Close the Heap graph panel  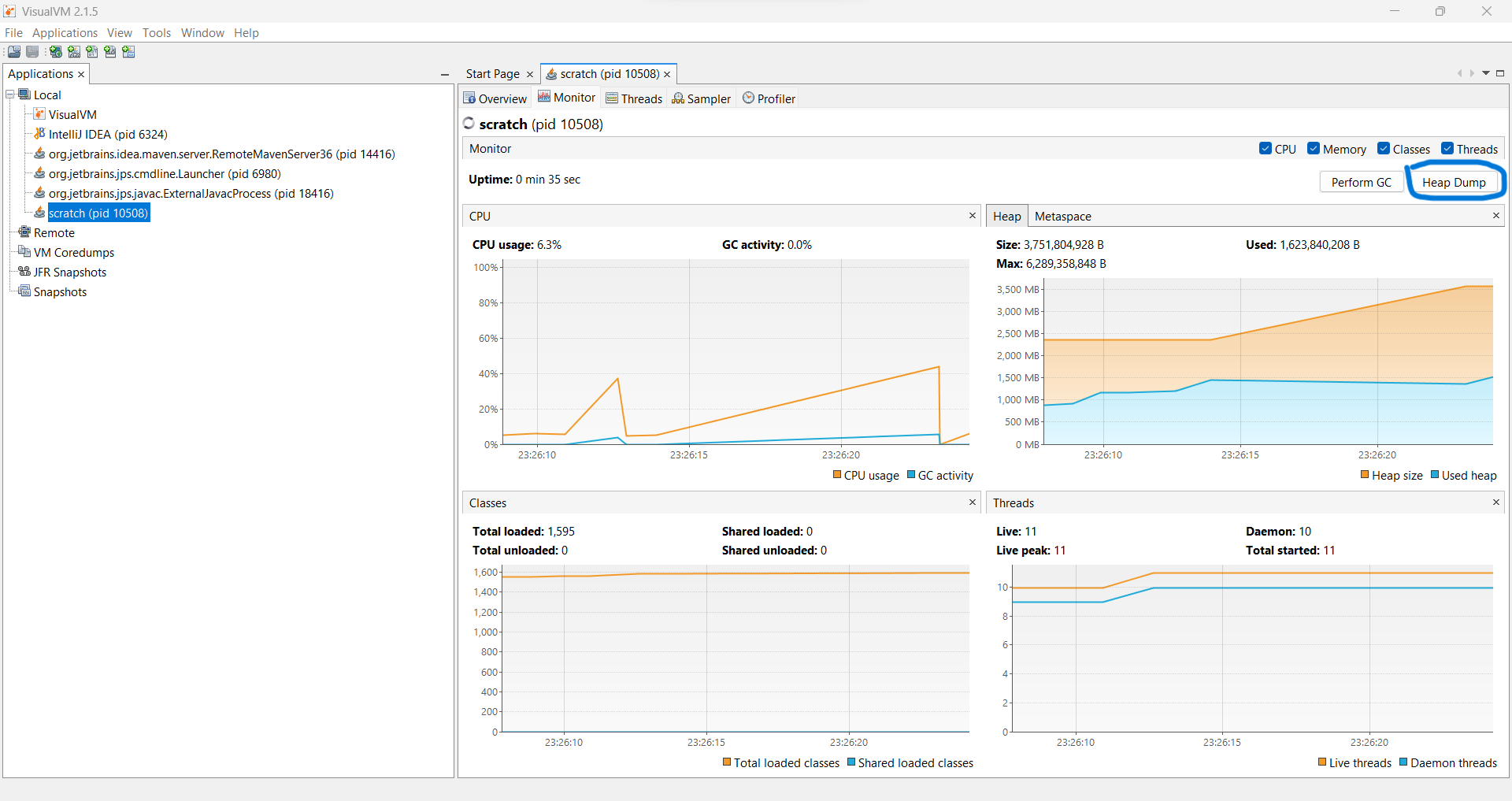tap(1496, 215)
